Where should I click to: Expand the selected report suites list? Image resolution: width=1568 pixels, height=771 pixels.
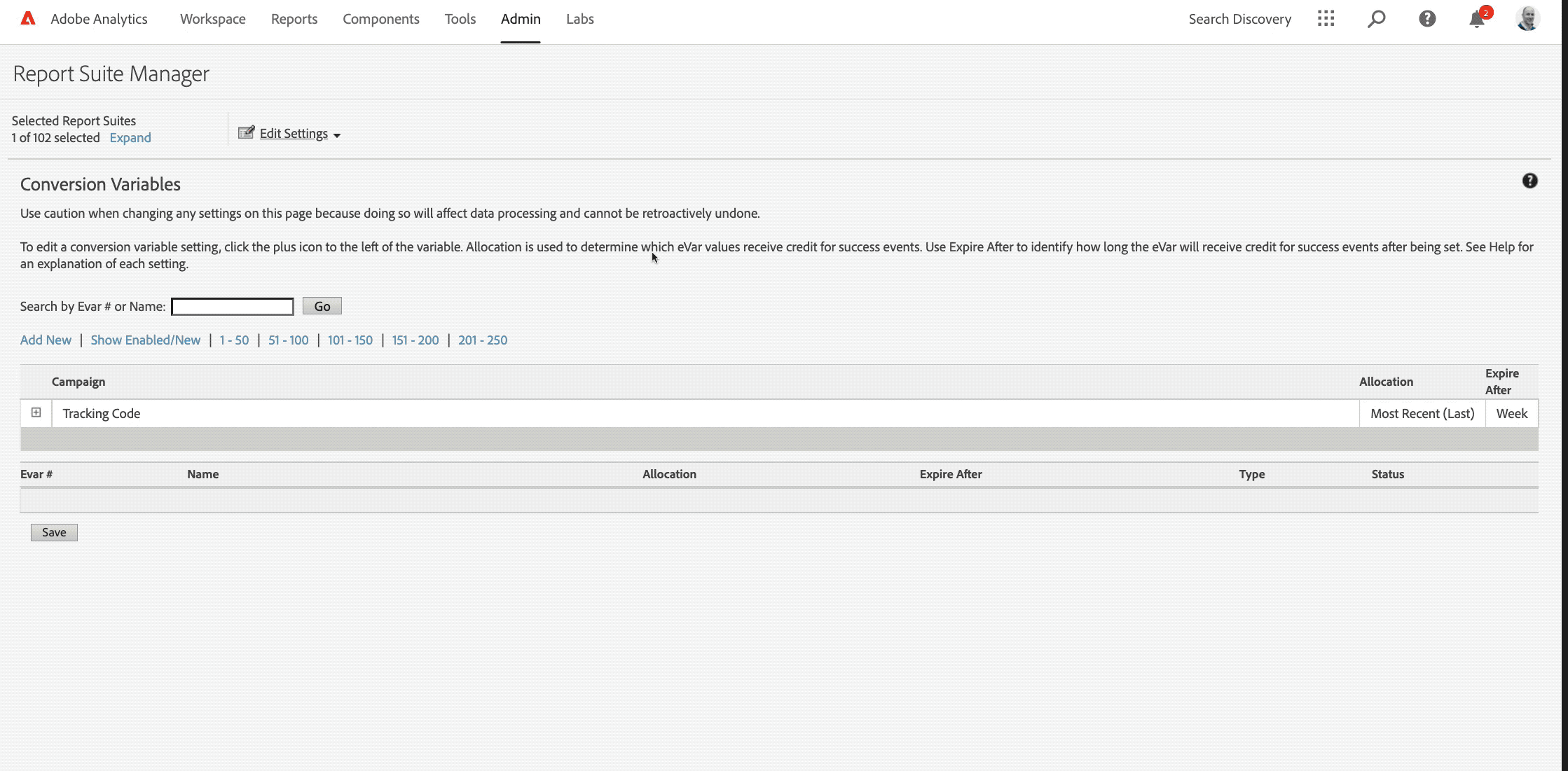130,138
